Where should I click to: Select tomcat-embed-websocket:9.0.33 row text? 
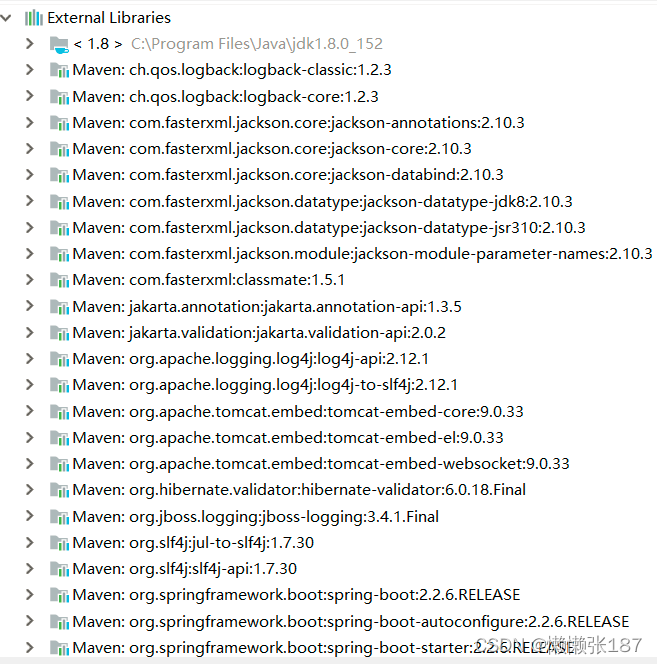(321, 464)
